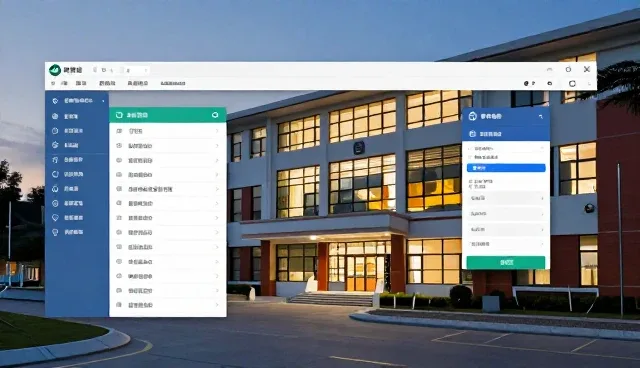Image resolution: width=640 pixels, height=368 pixels.
Task: Expand the last option row above the green button
Action: pos(506,244)
